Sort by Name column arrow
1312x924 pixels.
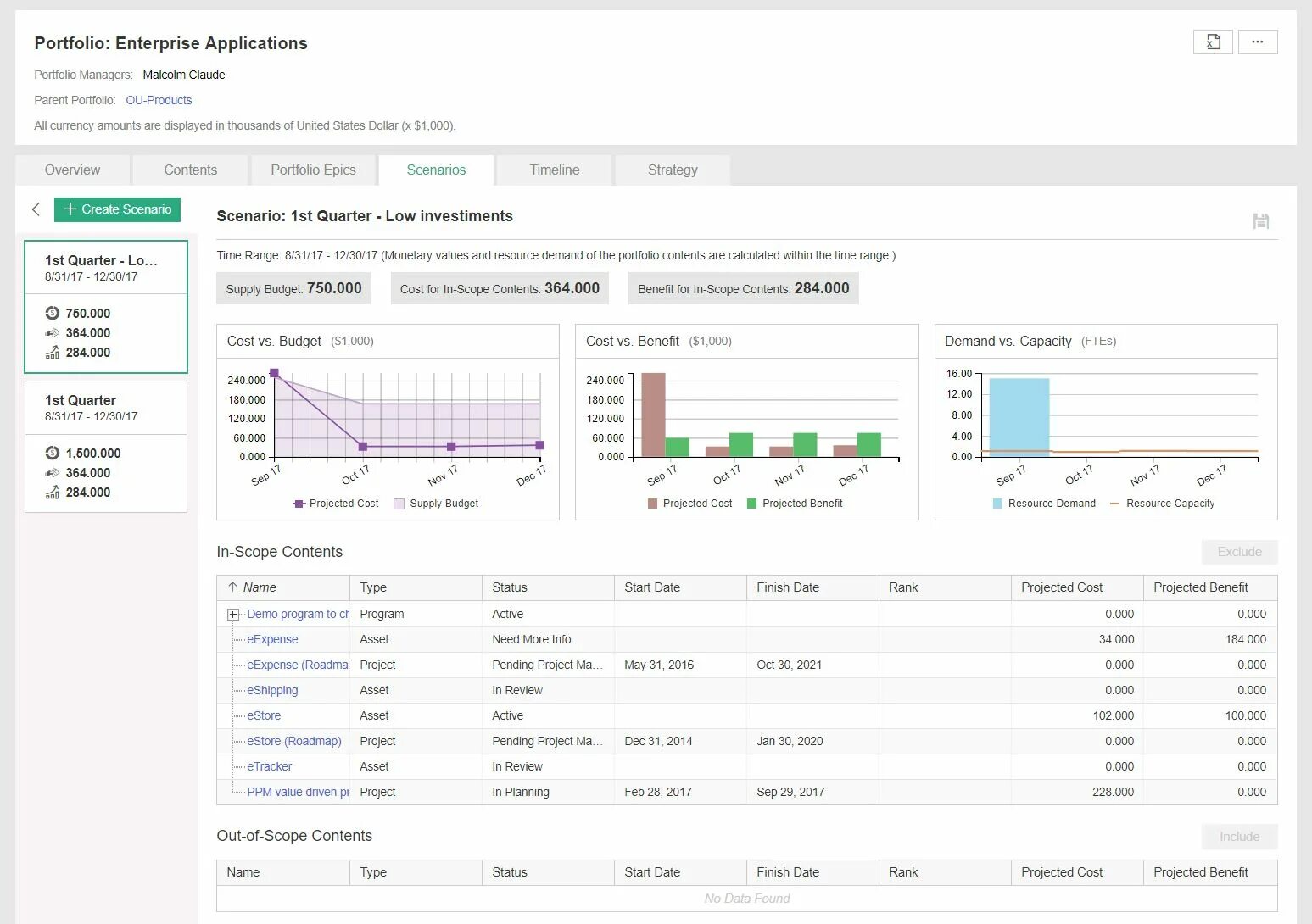[232, 587]
